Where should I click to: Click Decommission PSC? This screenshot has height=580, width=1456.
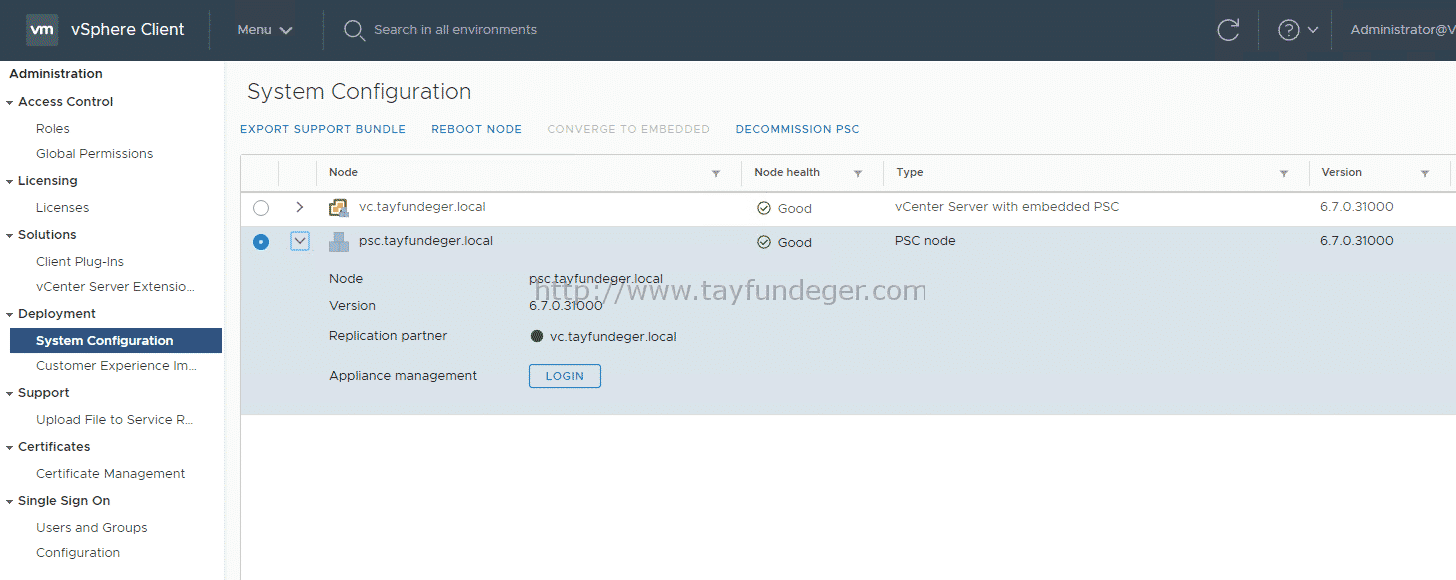click(798, 129)
